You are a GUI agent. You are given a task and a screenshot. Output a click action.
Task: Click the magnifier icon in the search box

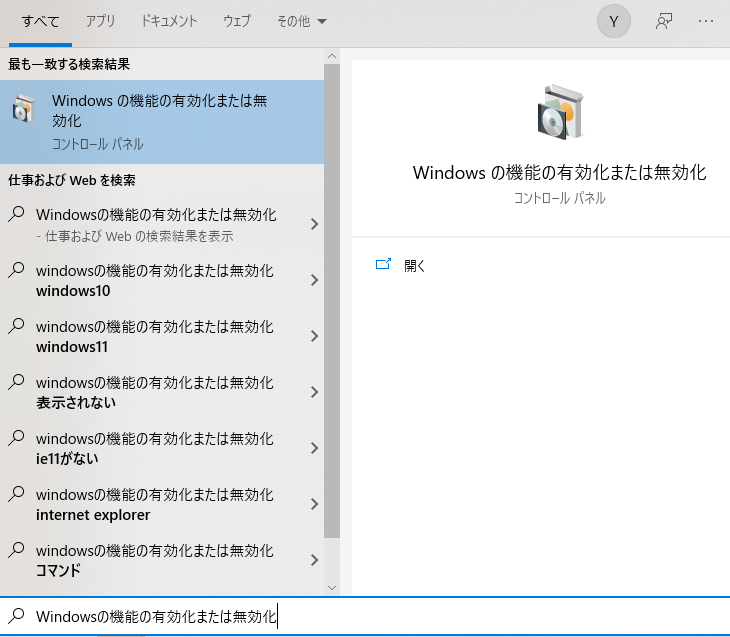(16, 616)
